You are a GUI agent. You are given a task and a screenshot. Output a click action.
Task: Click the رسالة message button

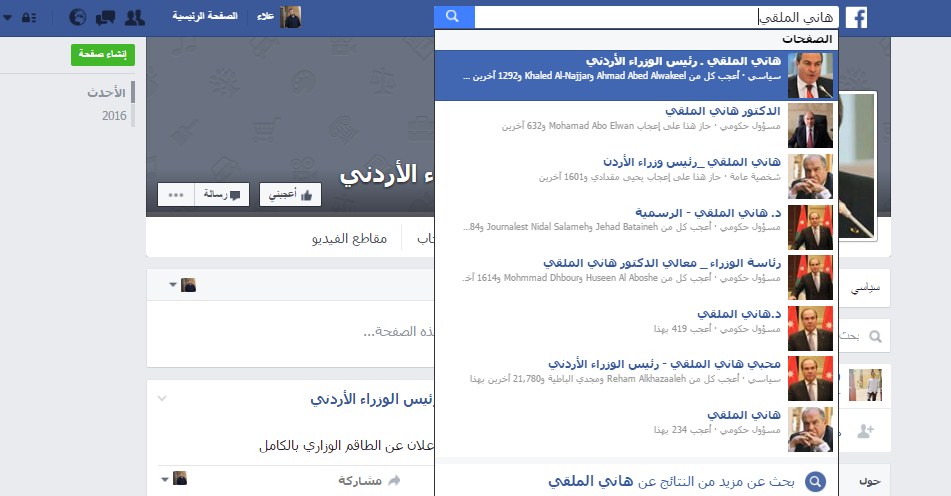tap(221, 195)
